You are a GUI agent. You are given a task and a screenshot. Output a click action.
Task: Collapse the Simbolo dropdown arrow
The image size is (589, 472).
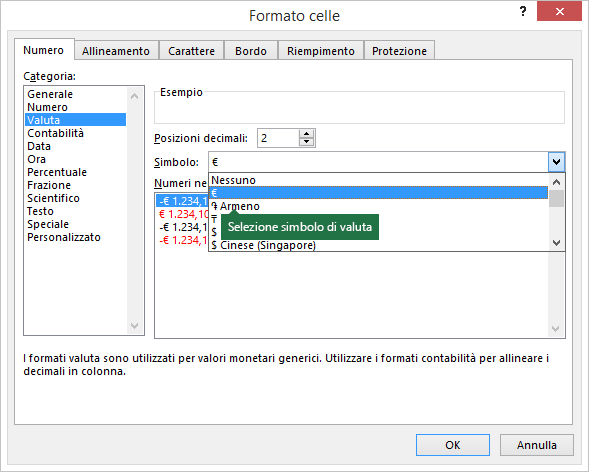click(556, 162)
